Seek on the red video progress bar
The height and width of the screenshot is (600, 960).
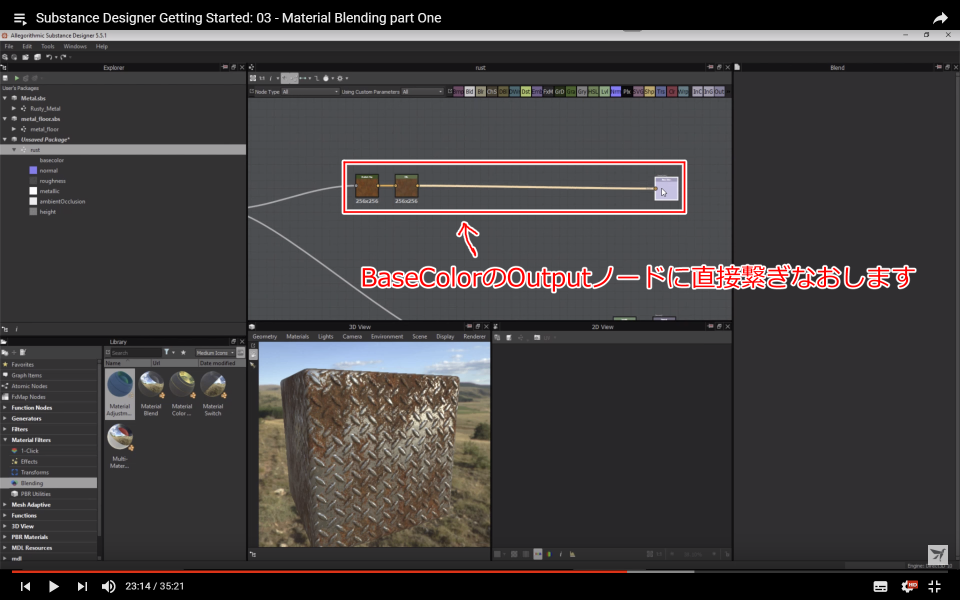[x=318, y=572]
